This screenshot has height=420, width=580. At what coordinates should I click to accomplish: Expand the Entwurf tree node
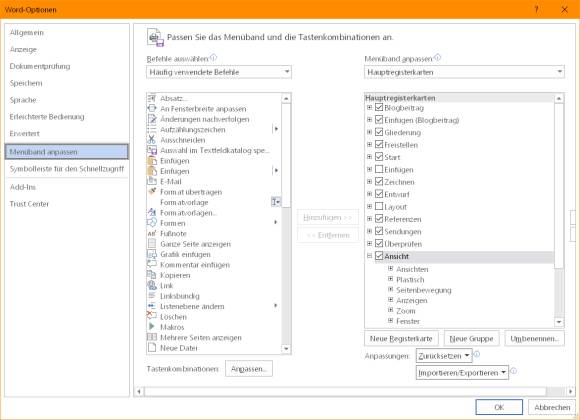[369, 194]
